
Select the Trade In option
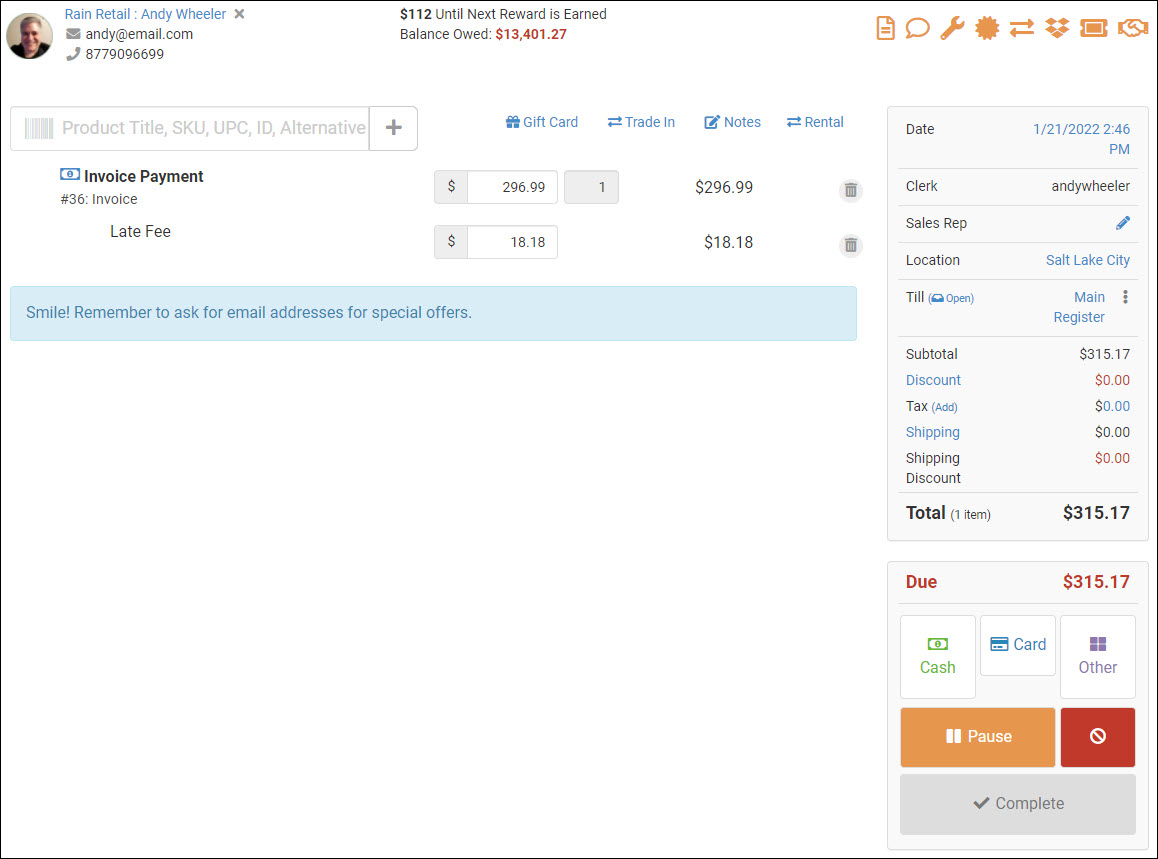coord(641,121)
